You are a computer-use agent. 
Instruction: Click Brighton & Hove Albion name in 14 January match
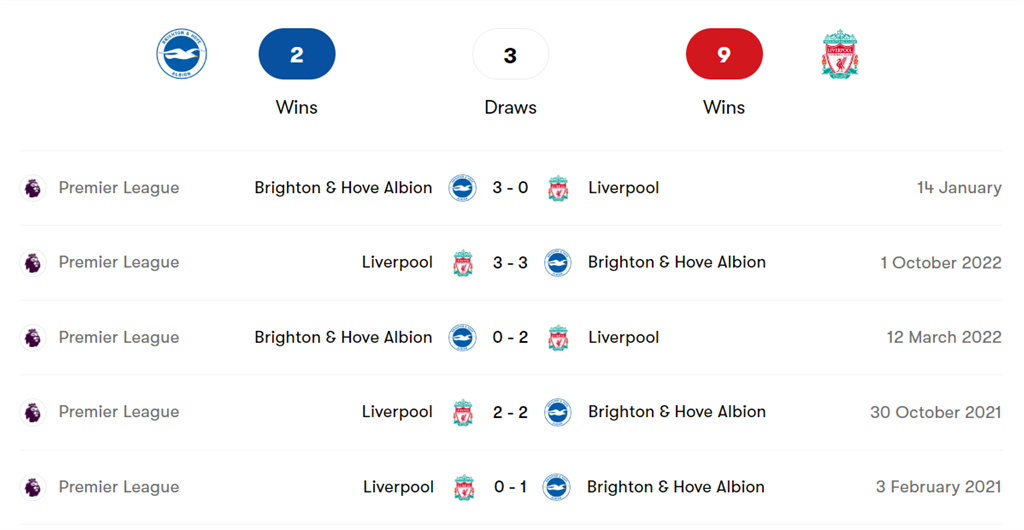[x=343, y=188]
